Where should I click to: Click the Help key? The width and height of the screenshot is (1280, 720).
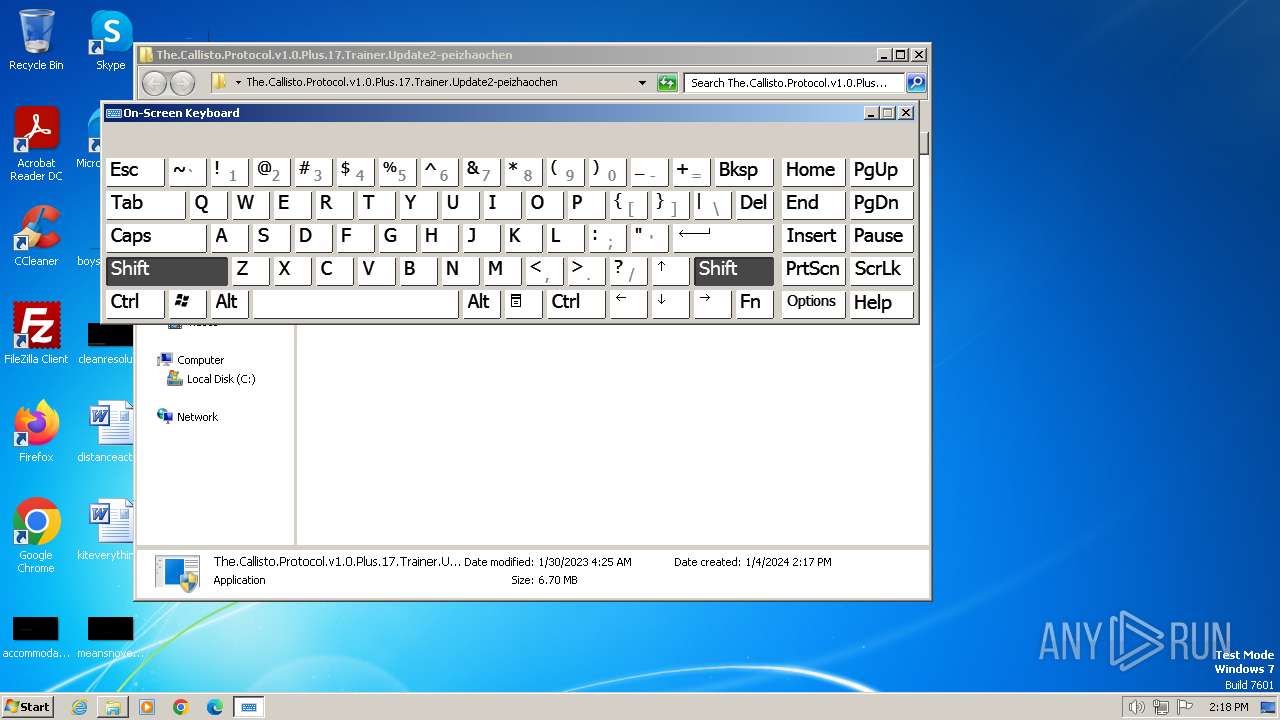pyautogui.click(x=881, y=302)
